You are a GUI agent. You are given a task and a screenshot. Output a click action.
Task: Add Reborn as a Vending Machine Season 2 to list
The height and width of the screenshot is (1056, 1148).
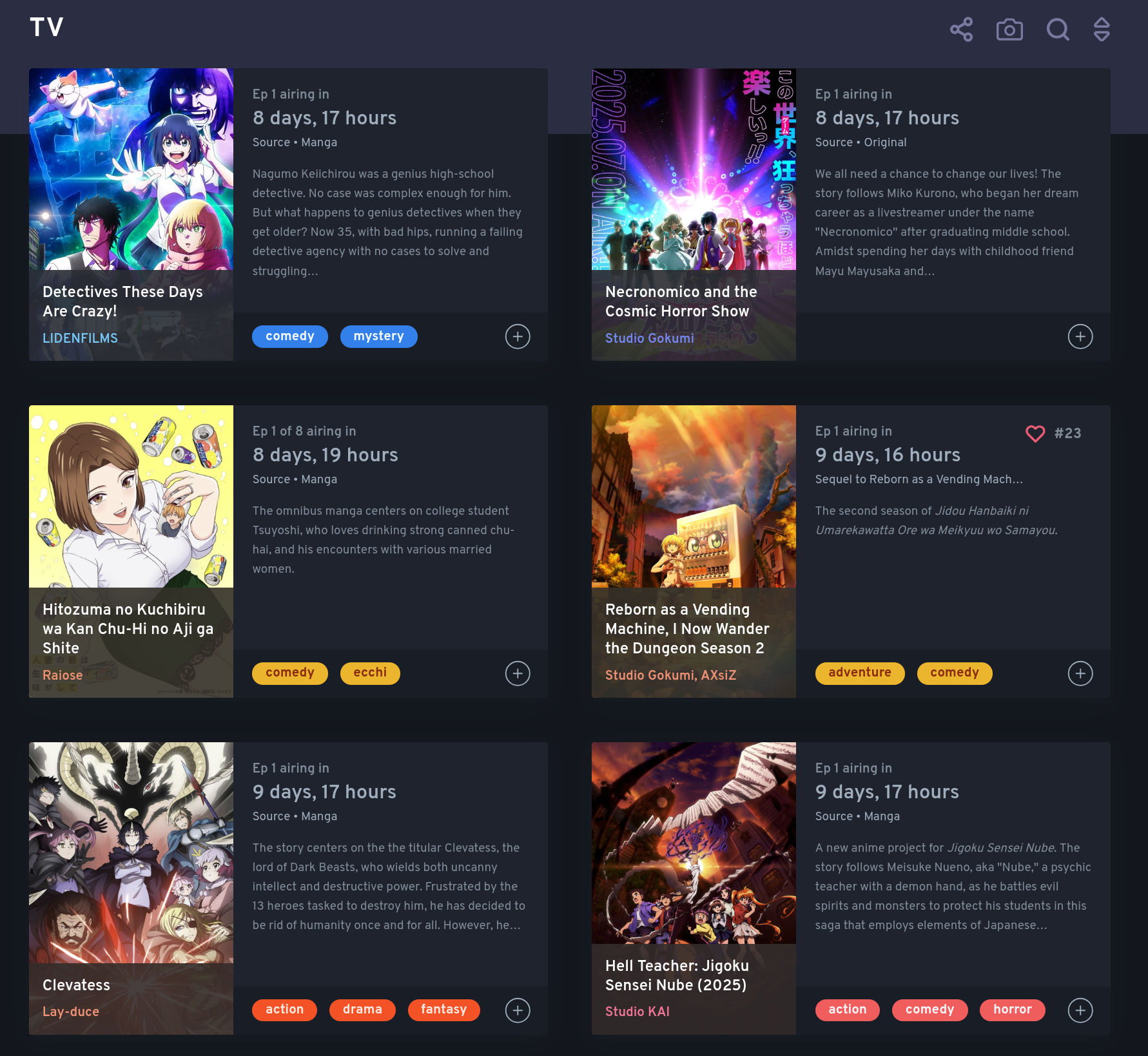pyautogui.click(x=1080, y=673)
